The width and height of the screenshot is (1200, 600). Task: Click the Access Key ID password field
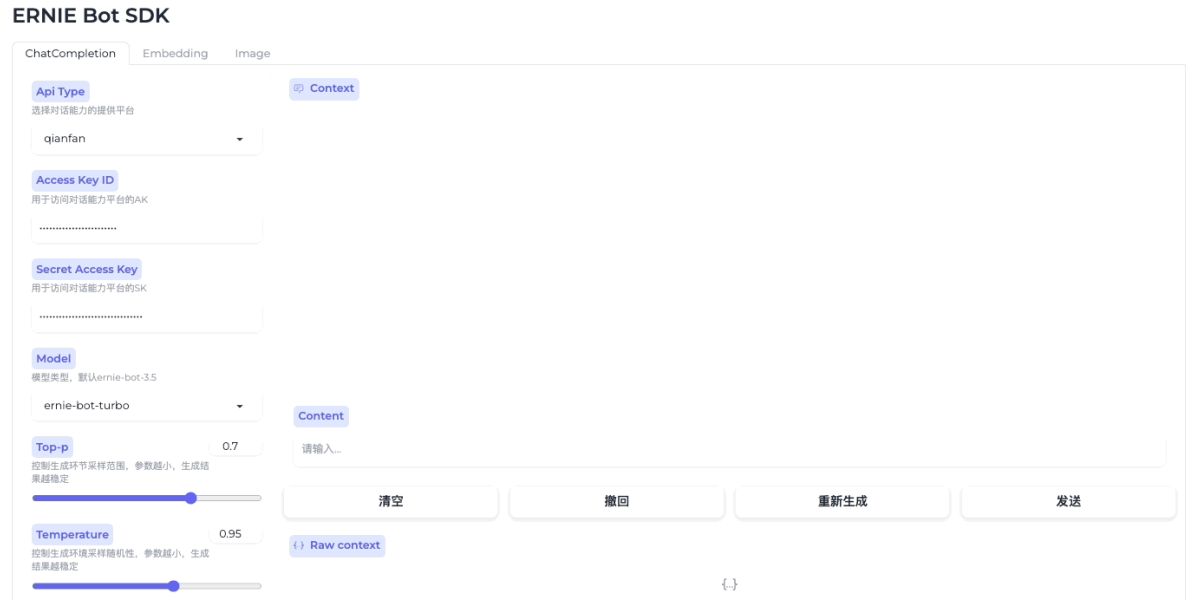pos(146,228)
